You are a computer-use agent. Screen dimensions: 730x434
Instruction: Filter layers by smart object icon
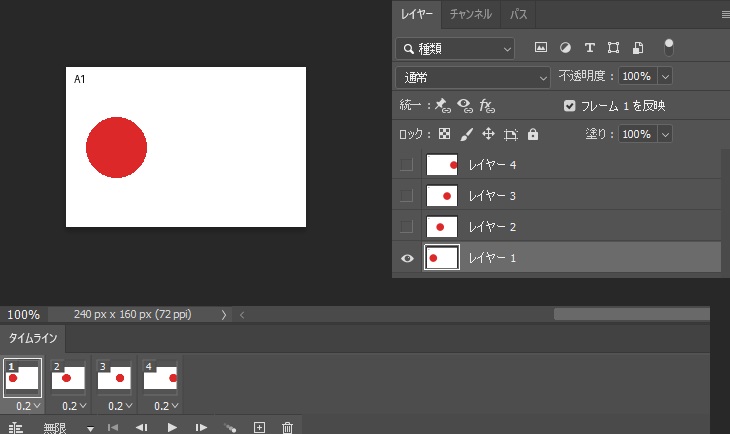click(x=637, y=47)
